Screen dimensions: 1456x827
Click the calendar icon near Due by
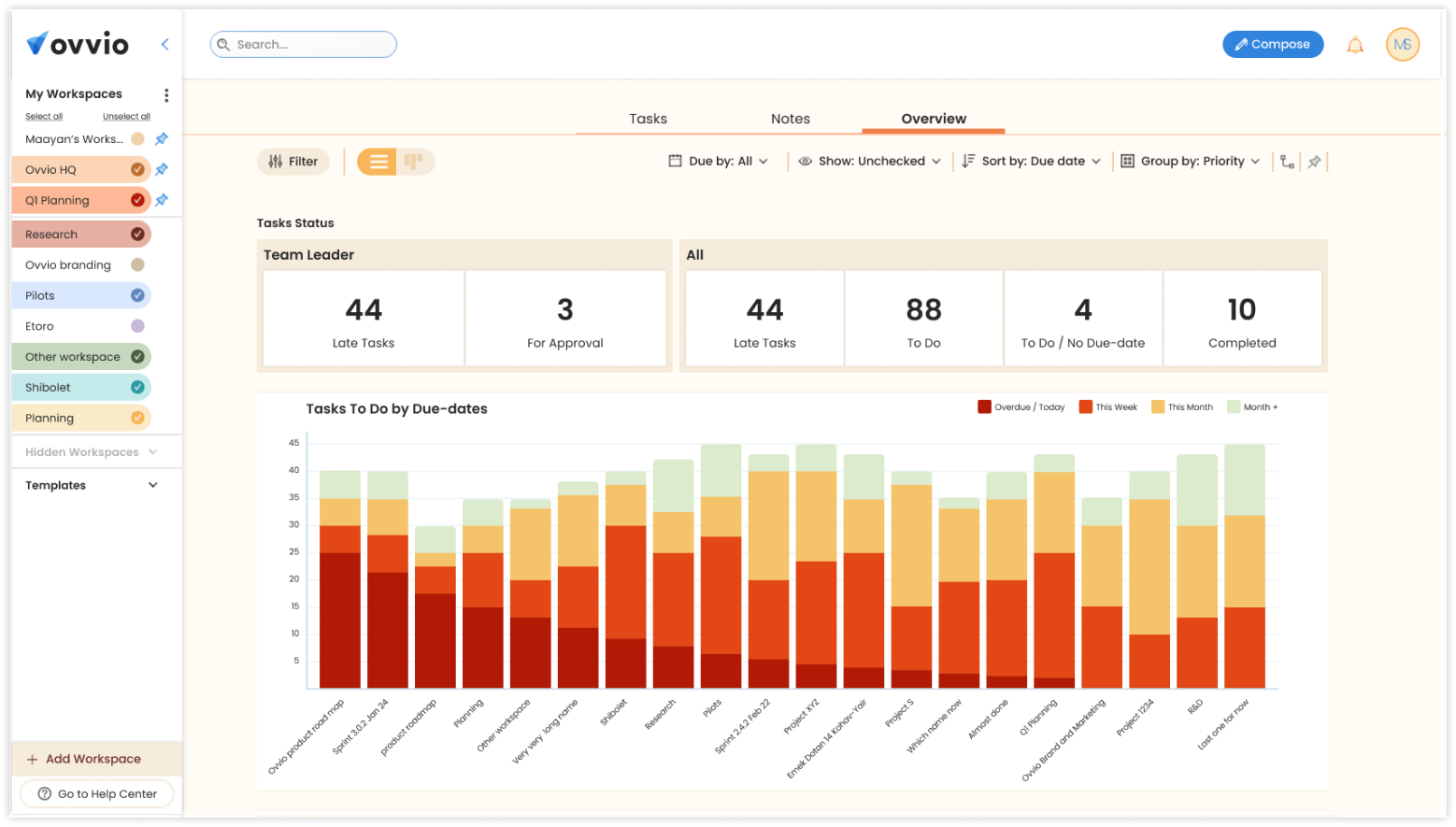point(675,161)
